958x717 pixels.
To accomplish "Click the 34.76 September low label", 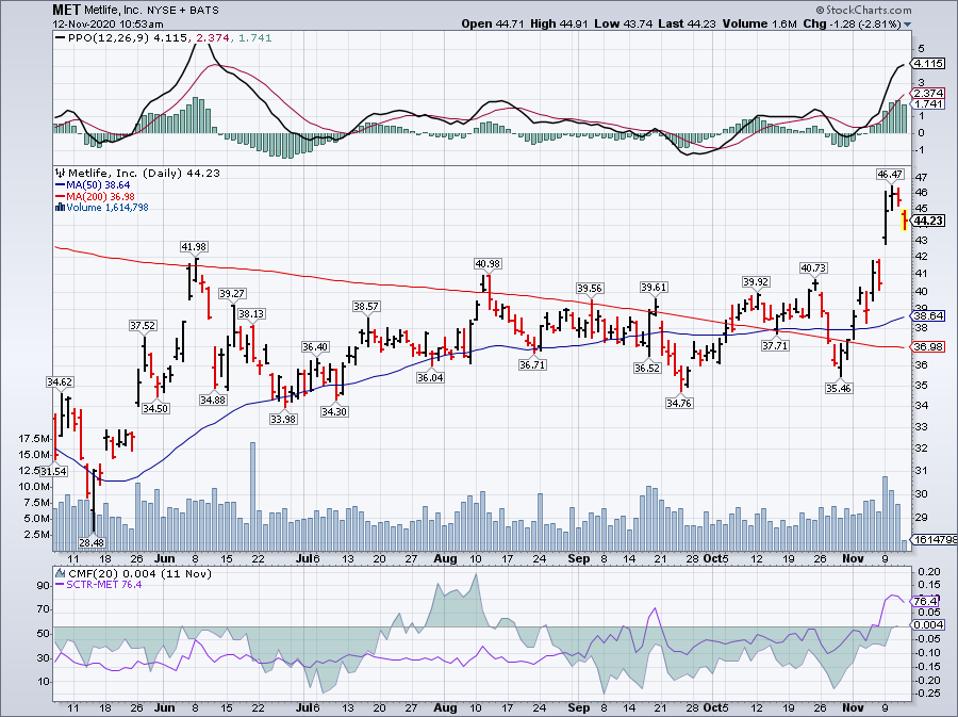I will point(679,403).
